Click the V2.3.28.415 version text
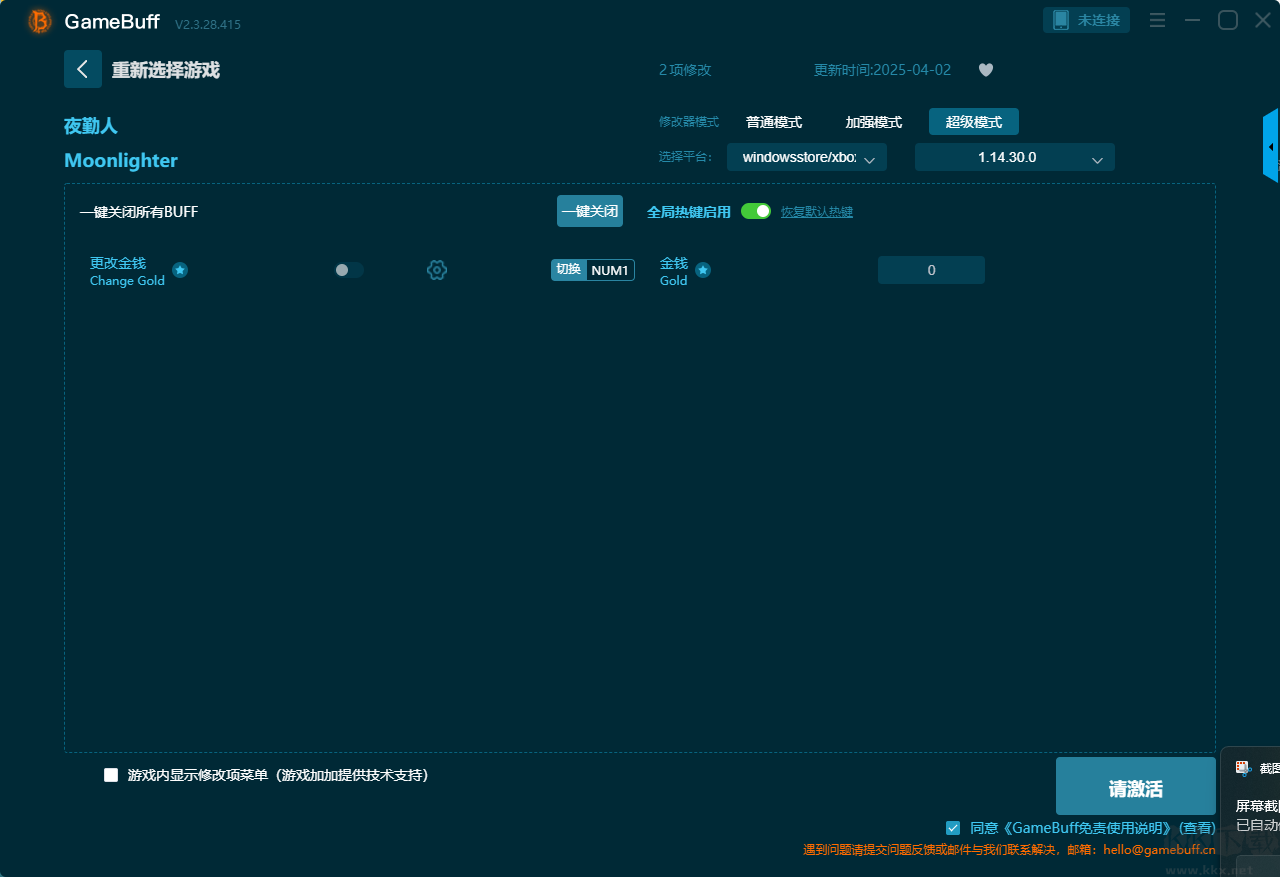 point(208,24)
